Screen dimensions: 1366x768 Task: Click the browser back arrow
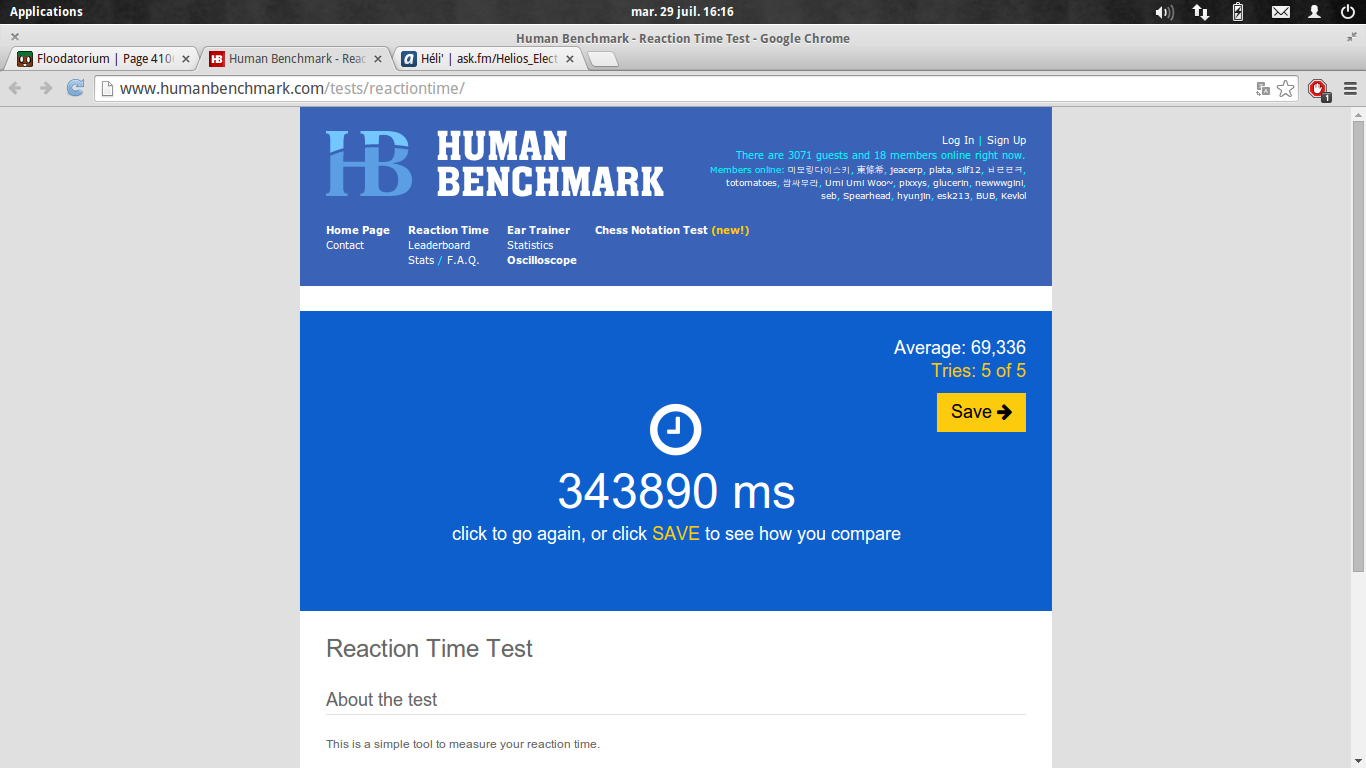[16, 88]
